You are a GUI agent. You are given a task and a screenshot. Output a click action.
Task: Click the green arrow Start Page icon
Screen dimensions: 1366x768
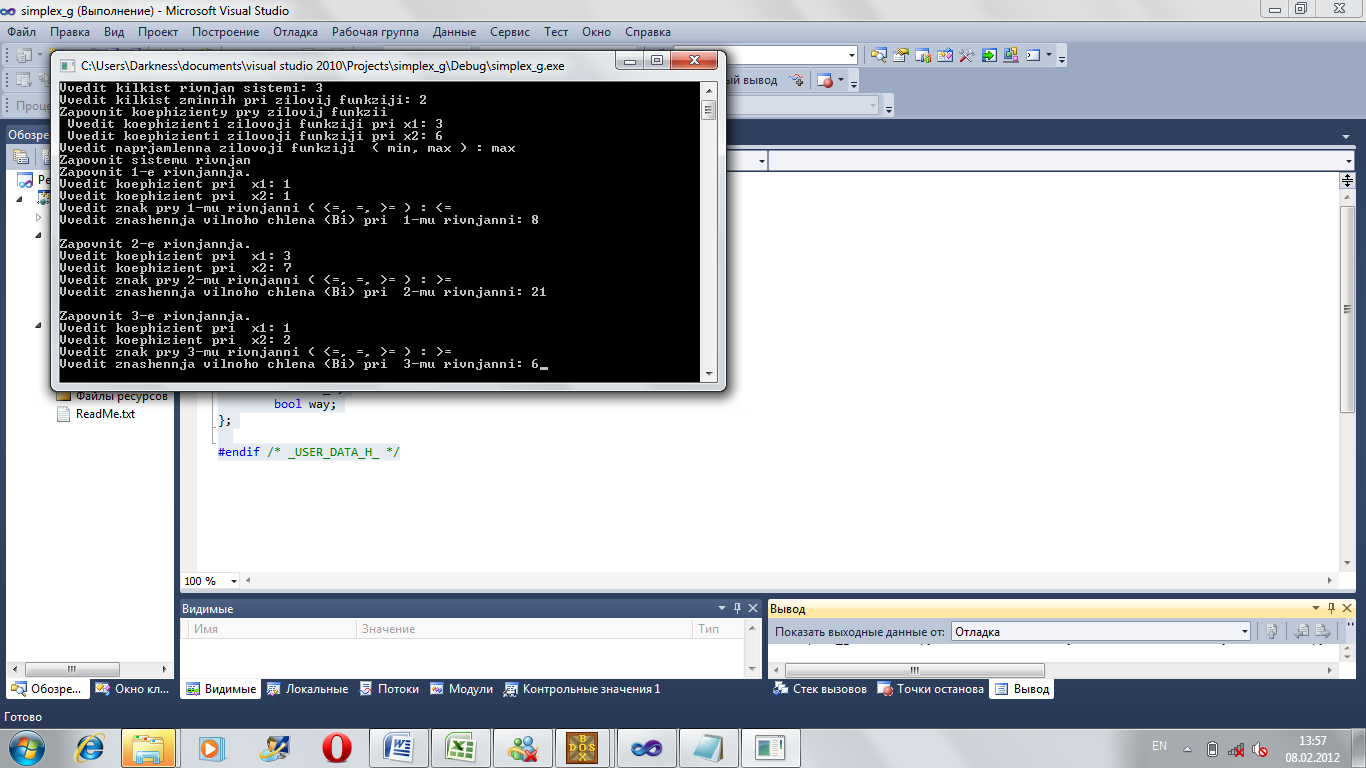click(x=989, y=55)
